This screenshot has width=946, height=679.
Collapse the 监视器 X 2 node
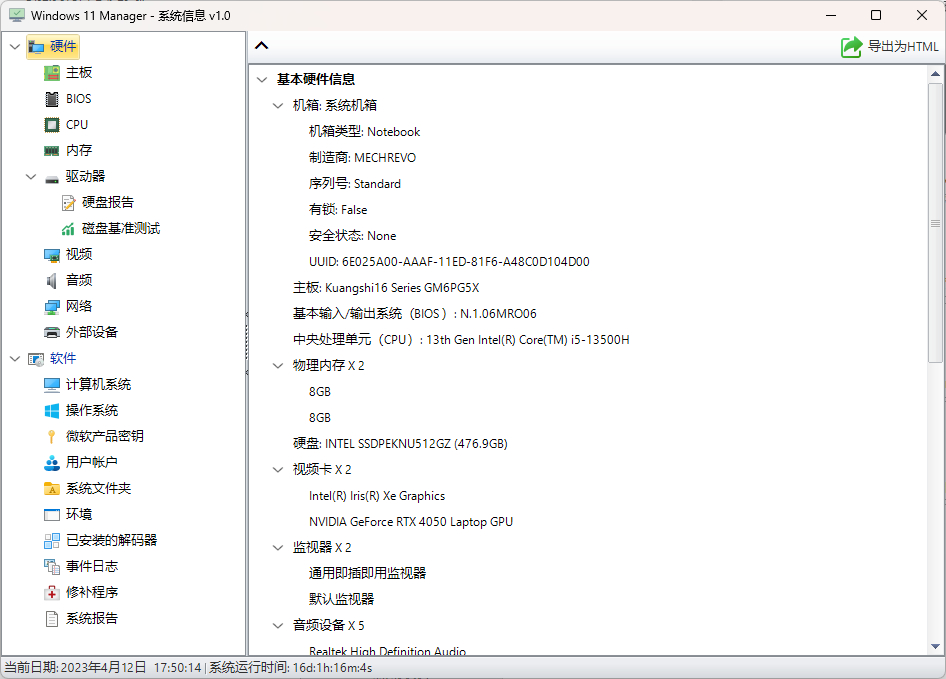278,548
